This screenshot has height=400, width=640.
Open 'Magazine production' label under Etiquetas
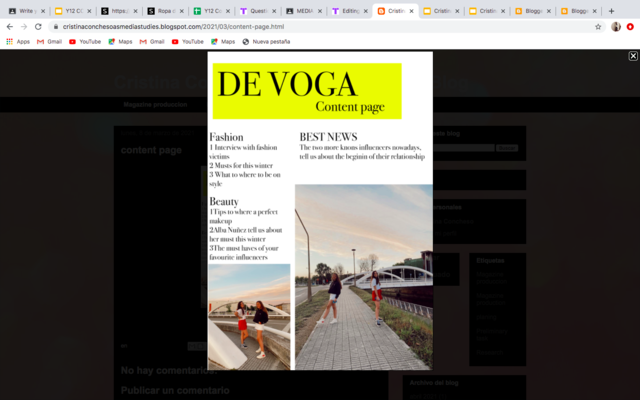pos(491,299)
